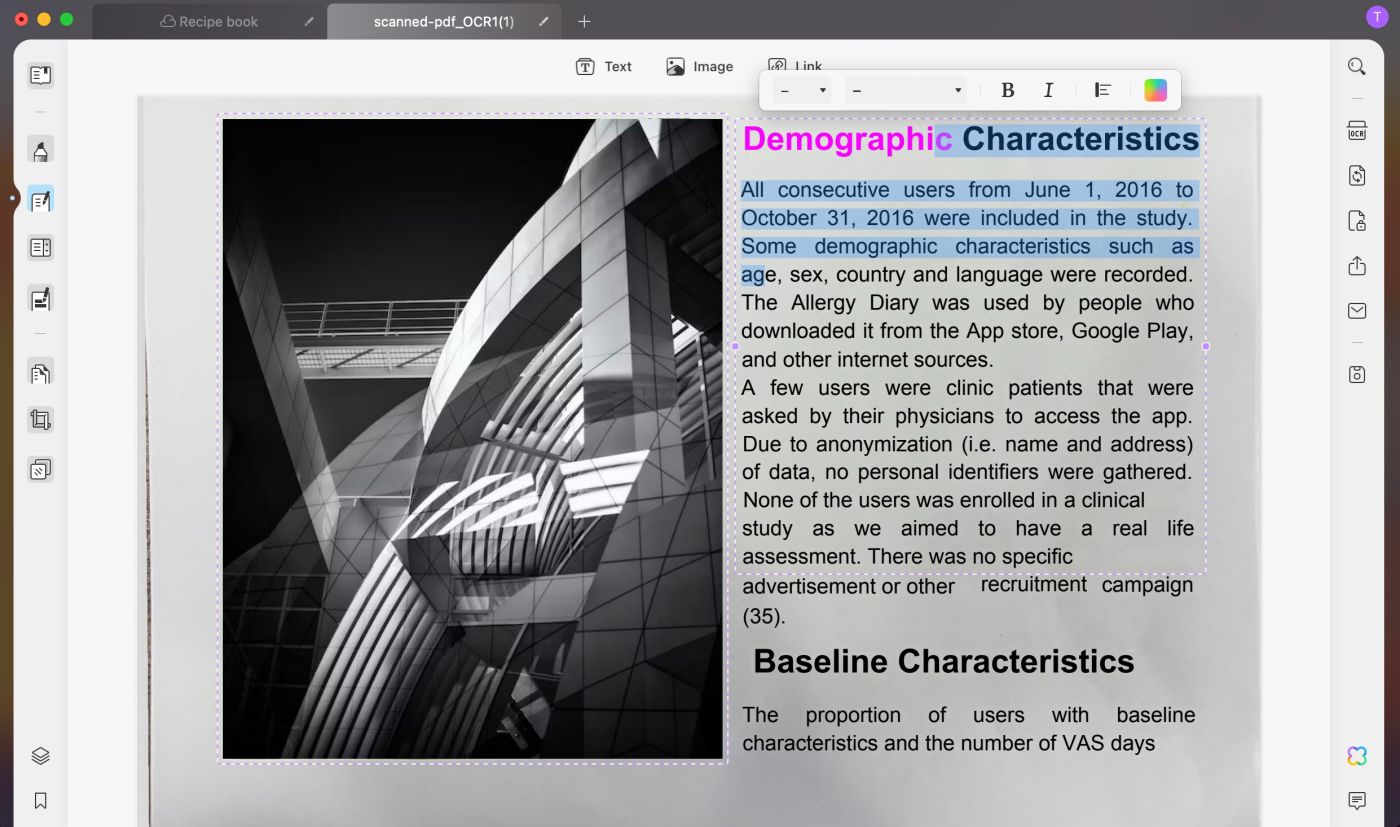Toggle bold formatting

[1008, 90]
